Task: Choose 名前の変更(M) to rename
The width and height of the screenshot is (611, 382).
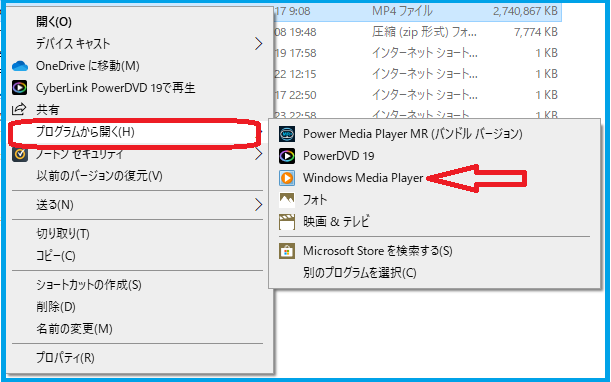Action: tap(74, 329)
